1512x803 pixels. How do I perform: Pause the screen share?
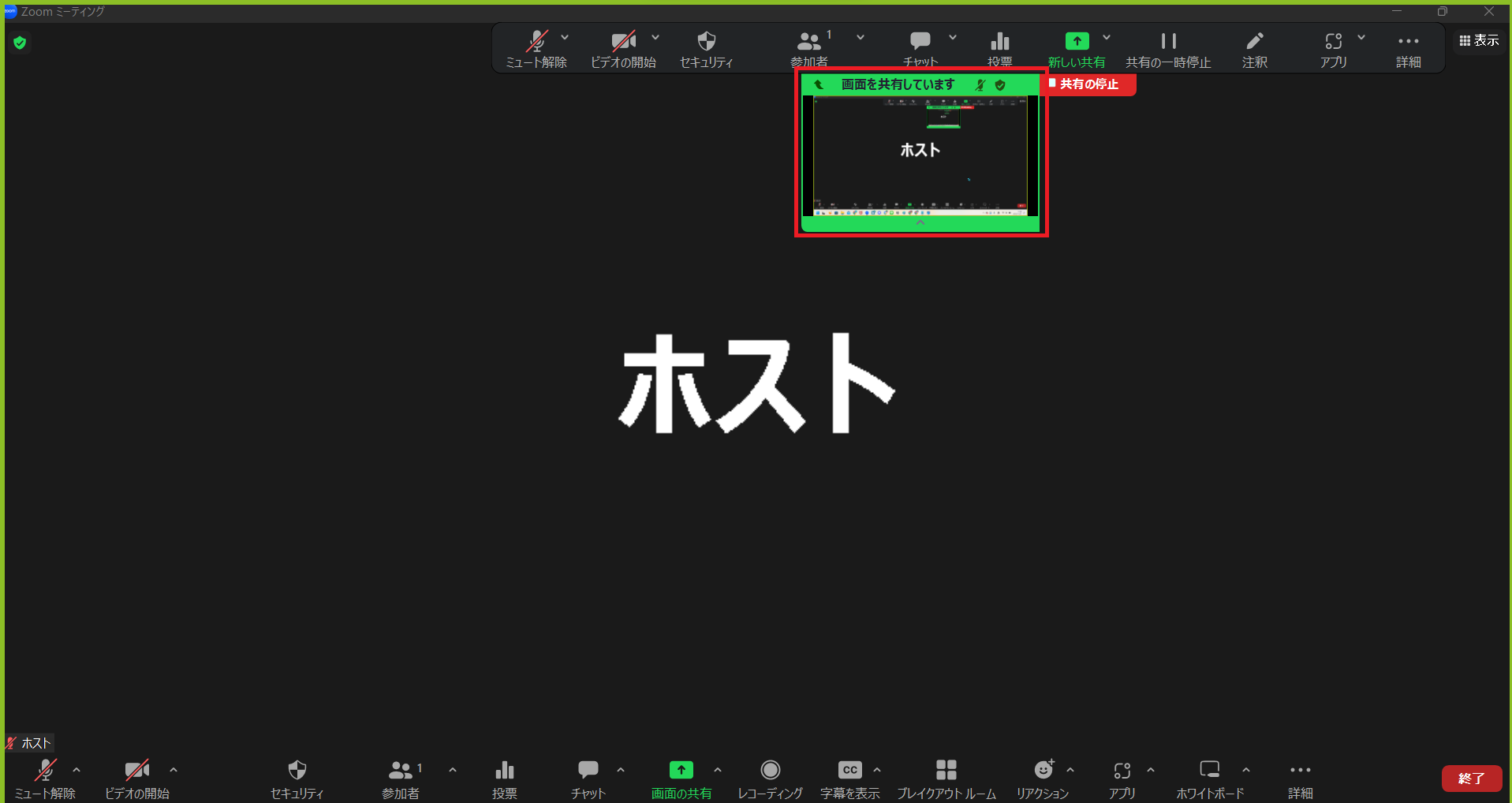point(1168,42)
